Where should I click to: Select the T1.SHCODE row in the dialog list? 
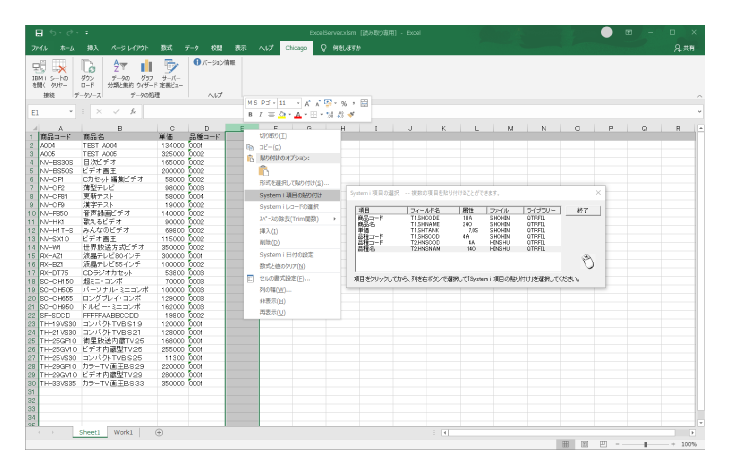point(458,218)
